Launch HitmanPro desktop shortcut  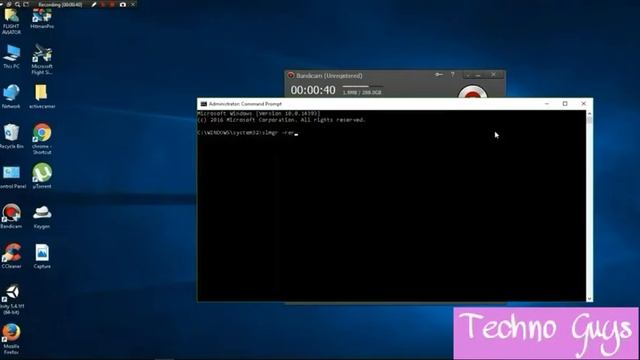pos(42,18)
